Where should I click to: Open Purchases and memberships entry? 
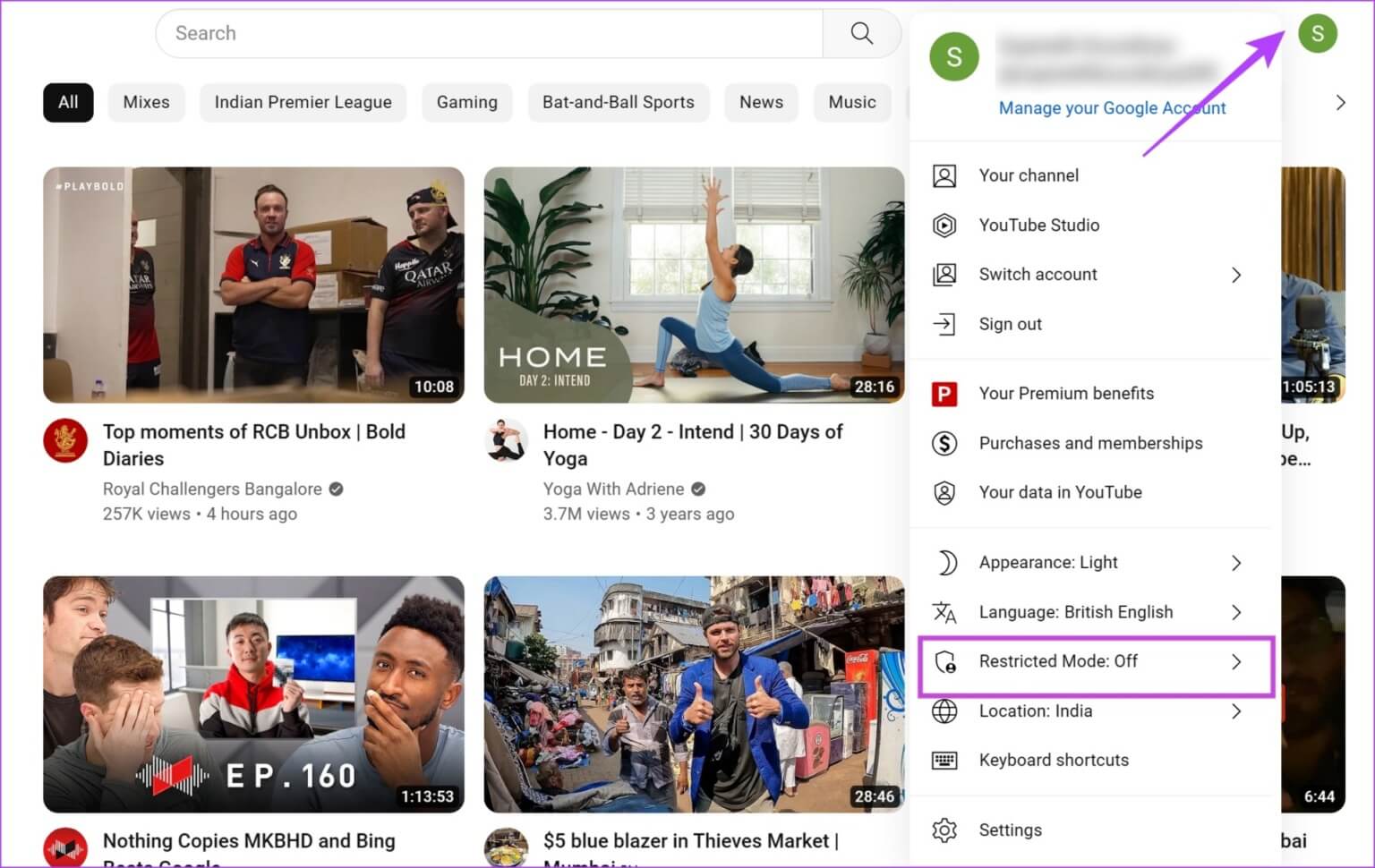pyautogui.click(x=1095, y=443)
